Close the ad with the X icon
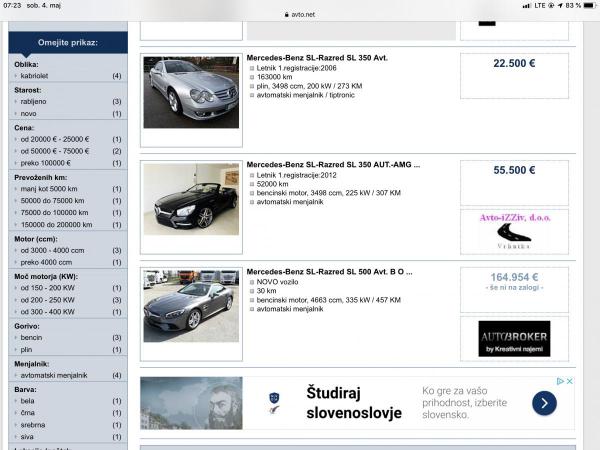This screenshot has width=600, height=450. tap(570, 381)
